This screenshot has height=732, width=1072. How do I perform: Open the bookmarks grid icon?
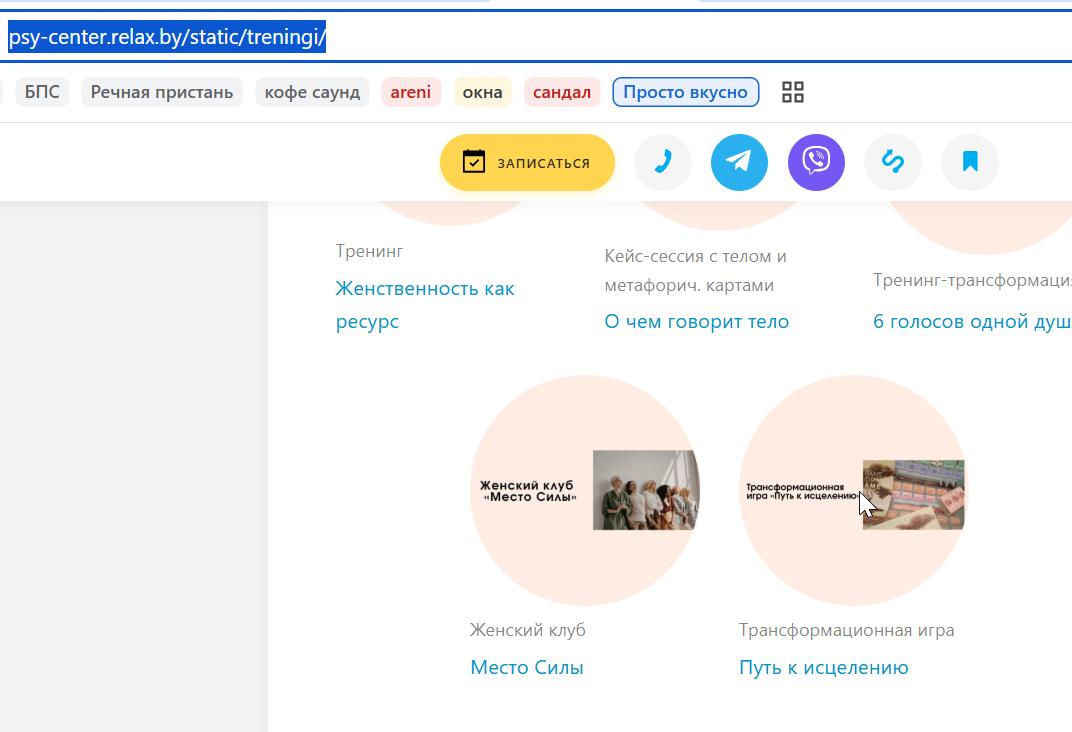pyautogui.click(x=792, y=92)
